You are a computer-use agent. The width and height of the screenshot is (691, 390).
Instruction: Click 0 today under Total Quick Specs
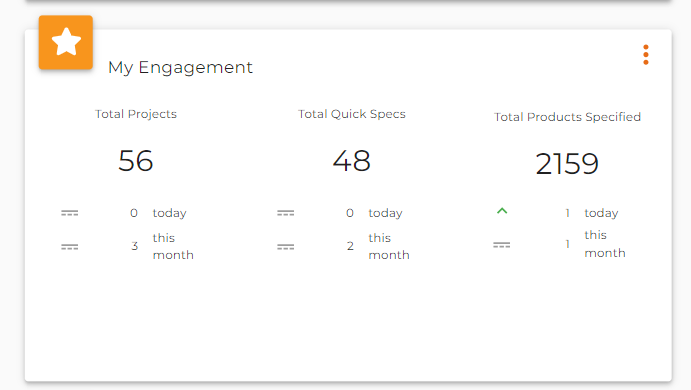(350, 213)
